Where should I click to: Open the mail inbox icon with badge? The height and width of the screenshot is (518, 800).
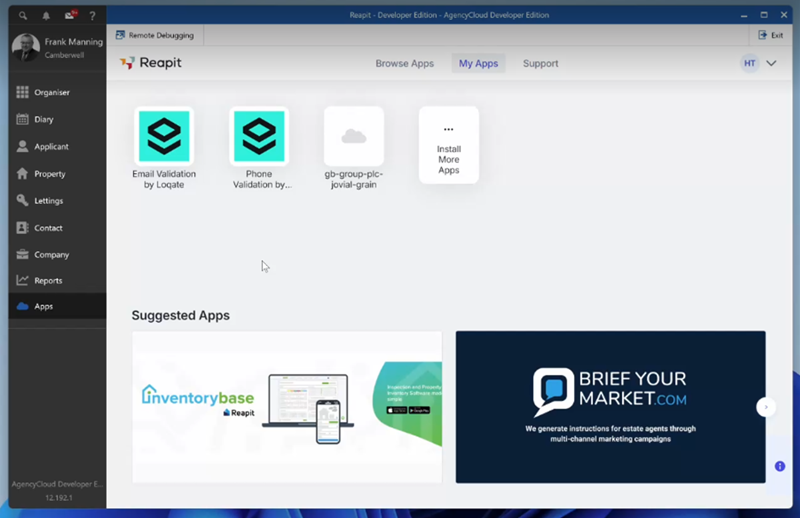click(x=70, y=15)
